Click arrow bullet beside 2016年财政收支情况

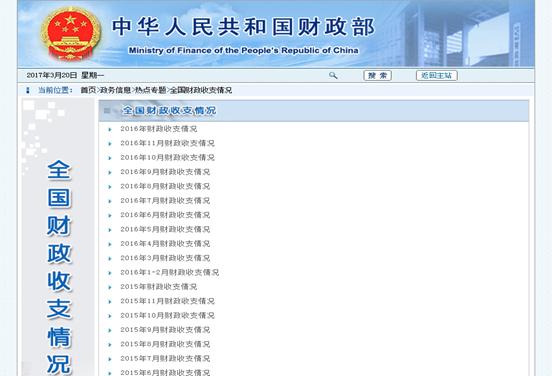tap(110, 130)
